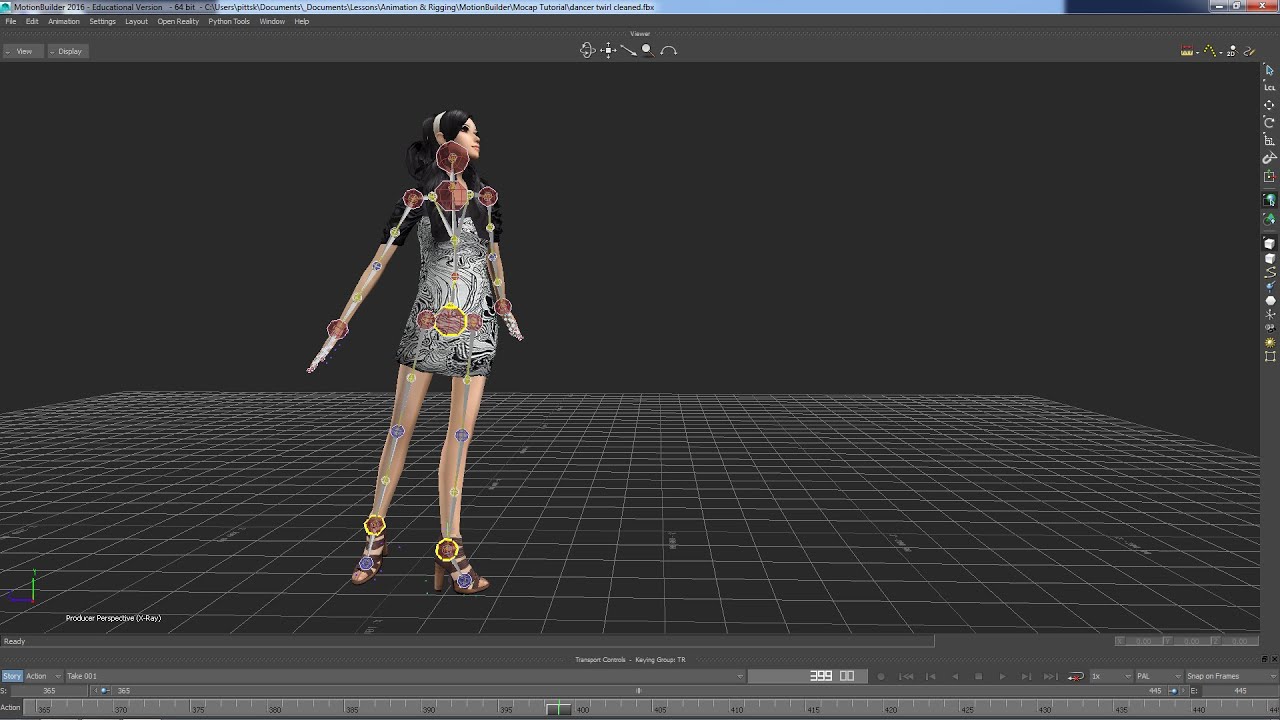Click the second white cube display icon
Viewport: 1280px width, 720px height.
point(1270,258)
